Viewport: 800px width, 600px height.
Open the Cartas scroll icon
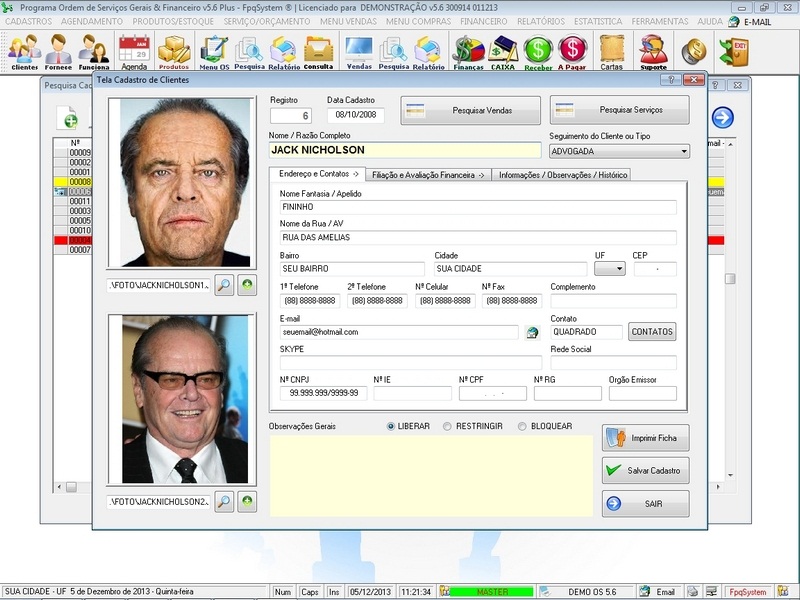pyautogui.click(x=612, y=47)
